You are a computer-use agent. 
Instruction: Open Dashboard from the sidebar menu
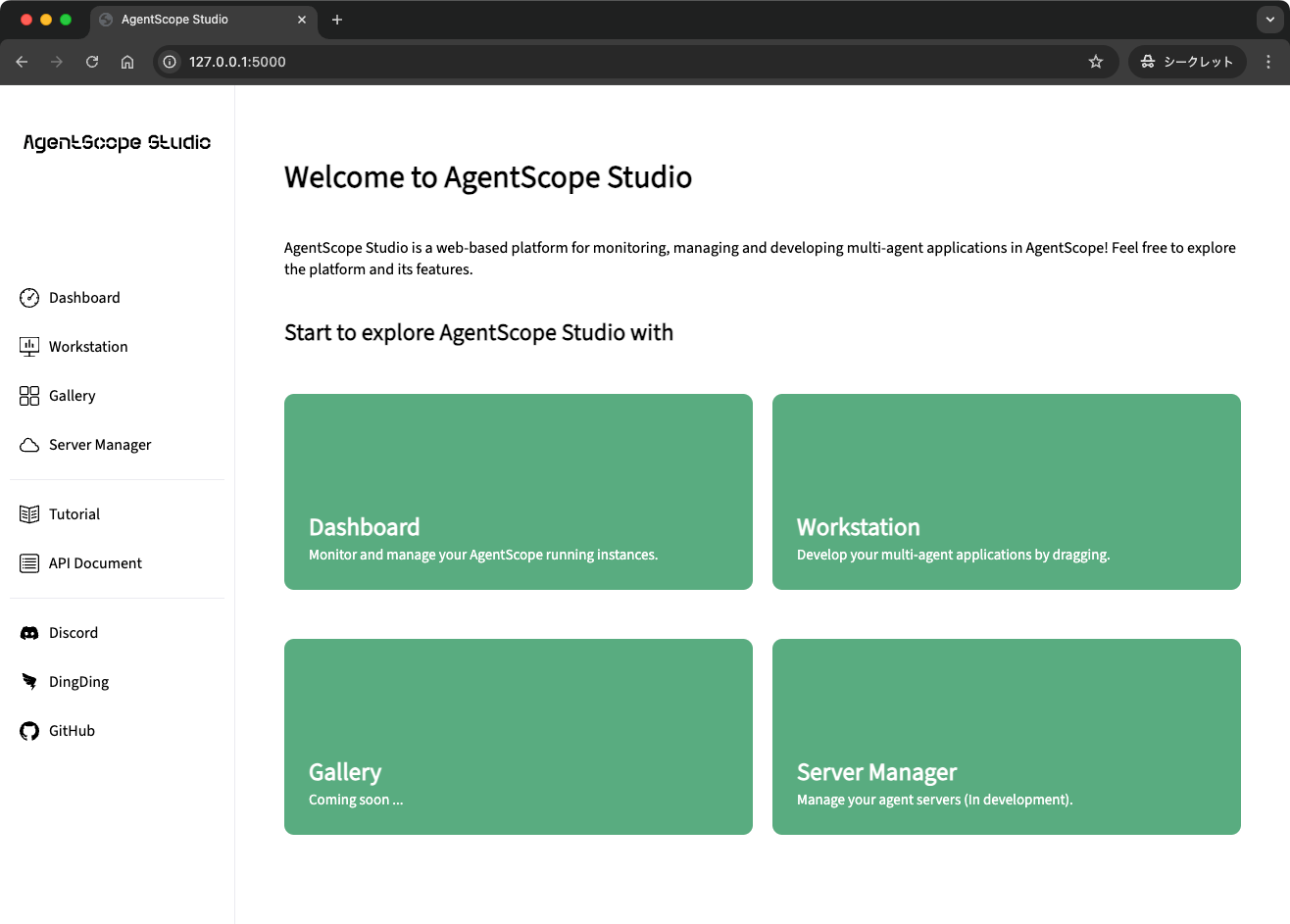click(x=84, y=298)
